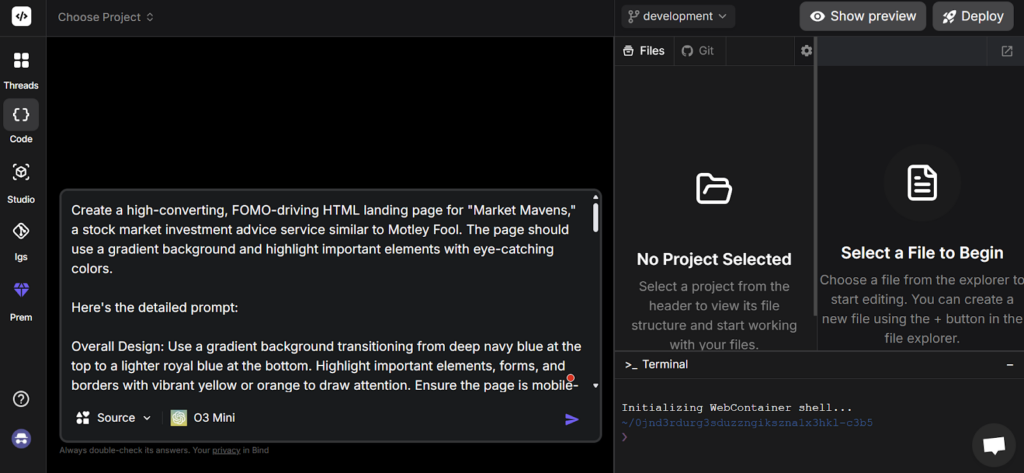The image size is (1024, 473).
Task: Open file panel settings gear icon
Action: [x=807, y=51]
